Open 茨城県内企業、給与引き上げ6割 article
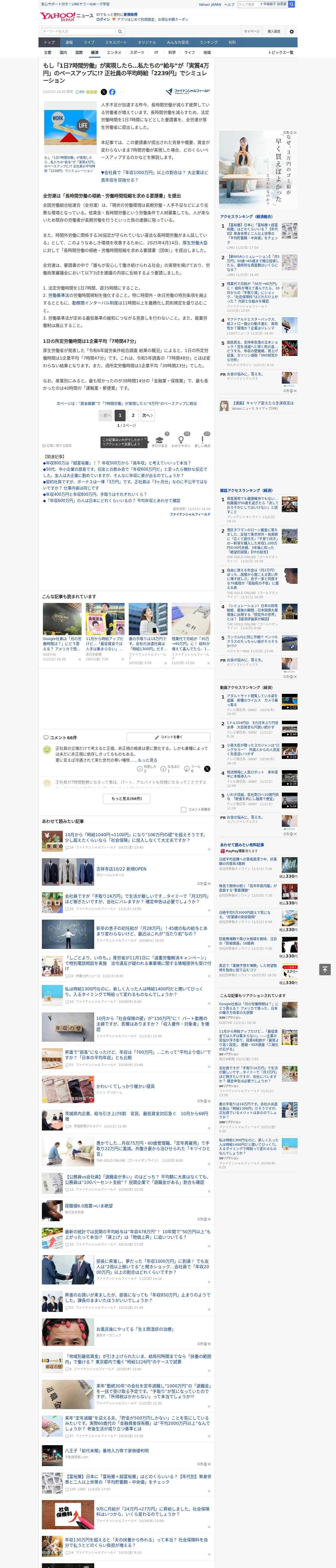Screen dimensions: 336x1568 137,1116
